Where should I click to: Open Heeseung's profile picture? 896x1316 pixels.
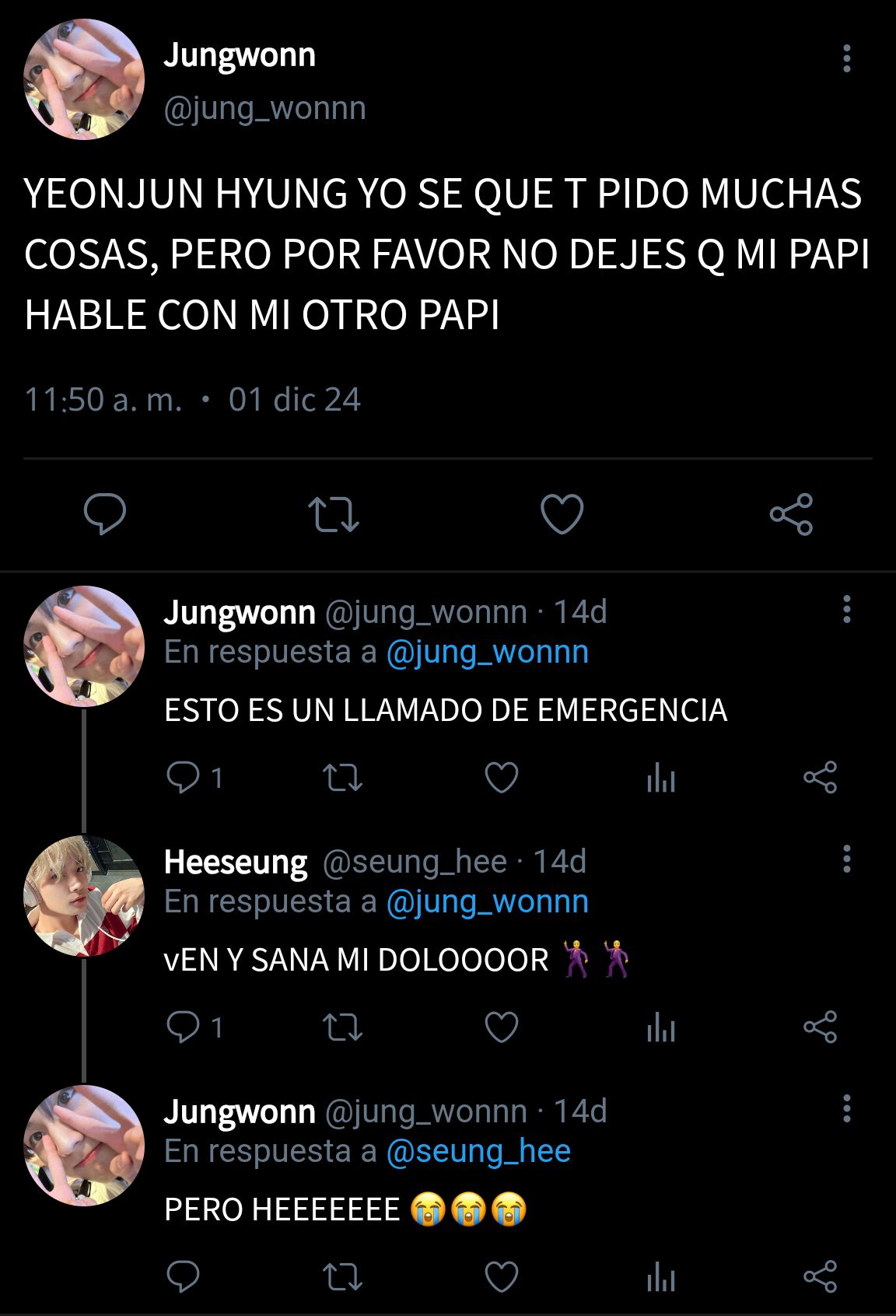tap(84, 895)
